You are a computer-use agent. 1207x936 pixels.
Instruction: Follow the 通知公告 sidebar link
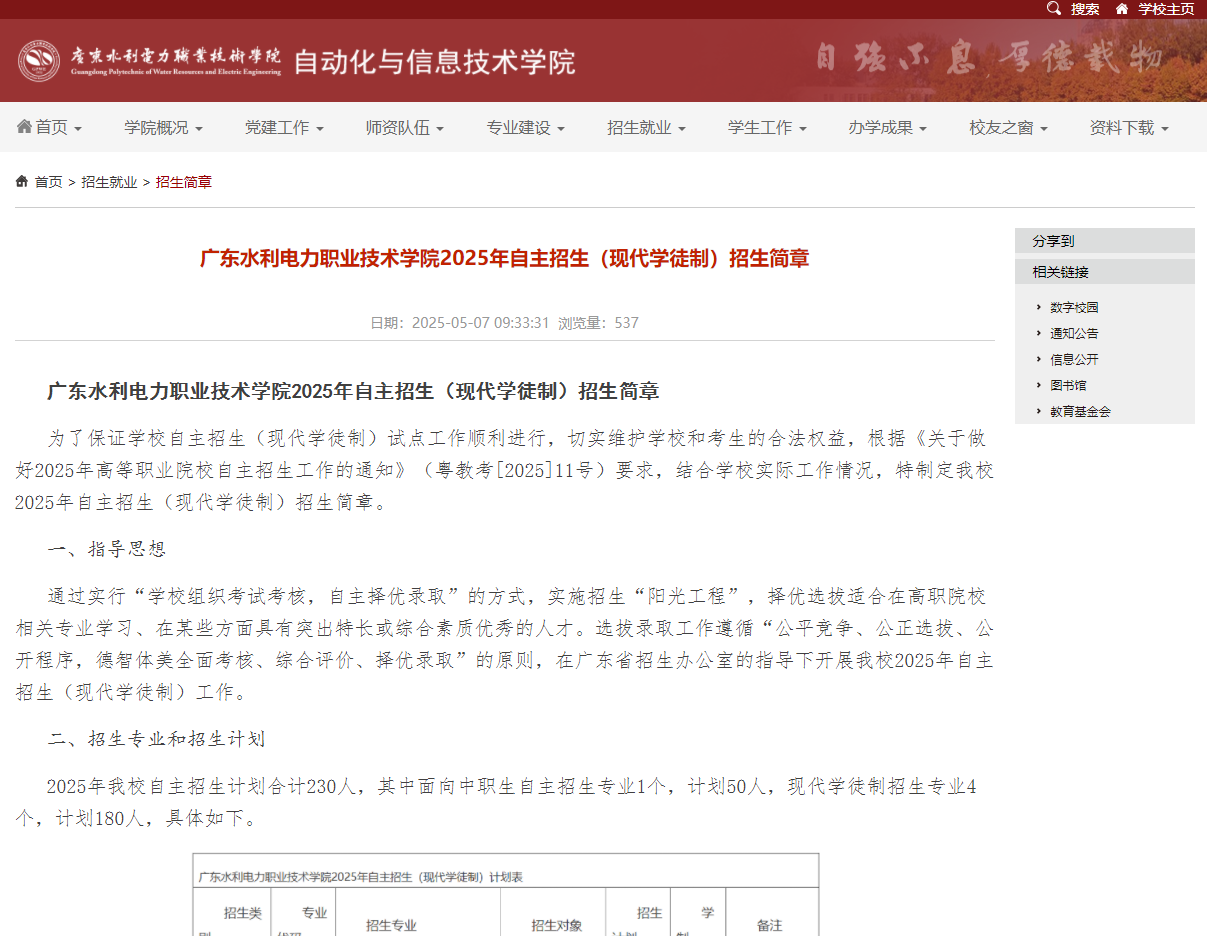click(1075, 333)
